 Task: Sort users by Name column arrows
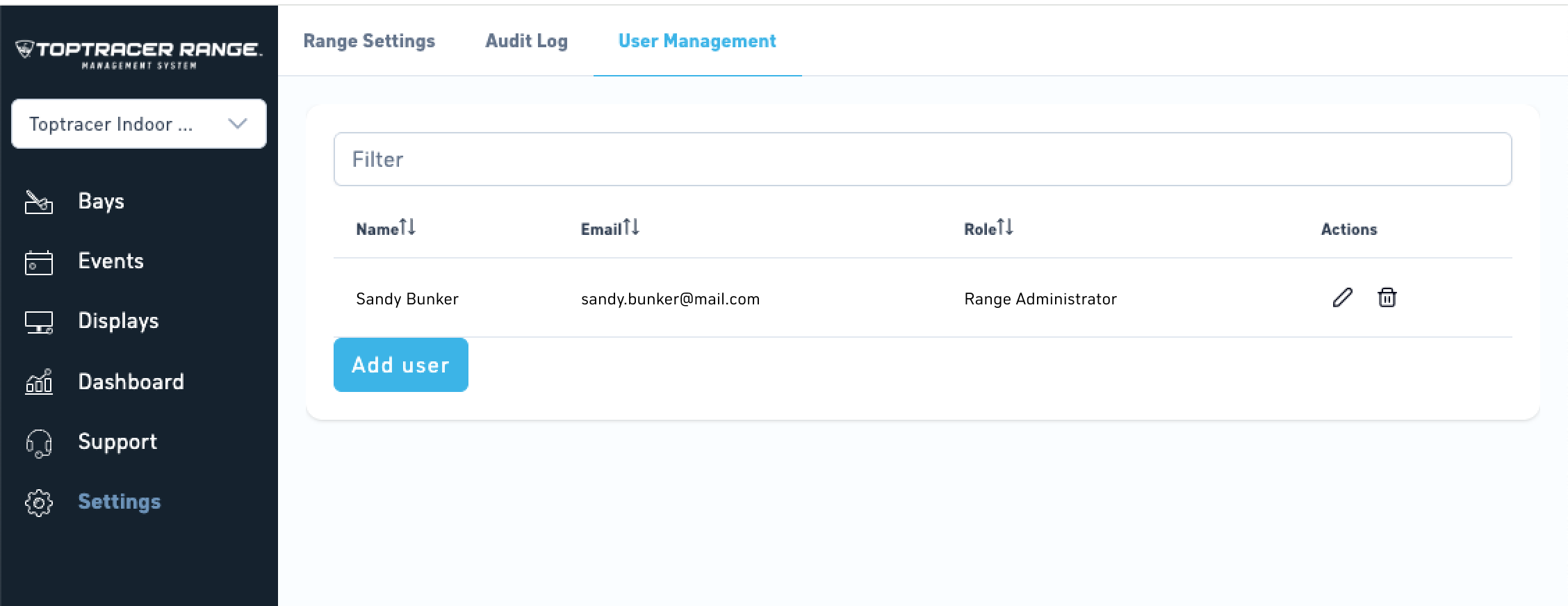[407, 227]
